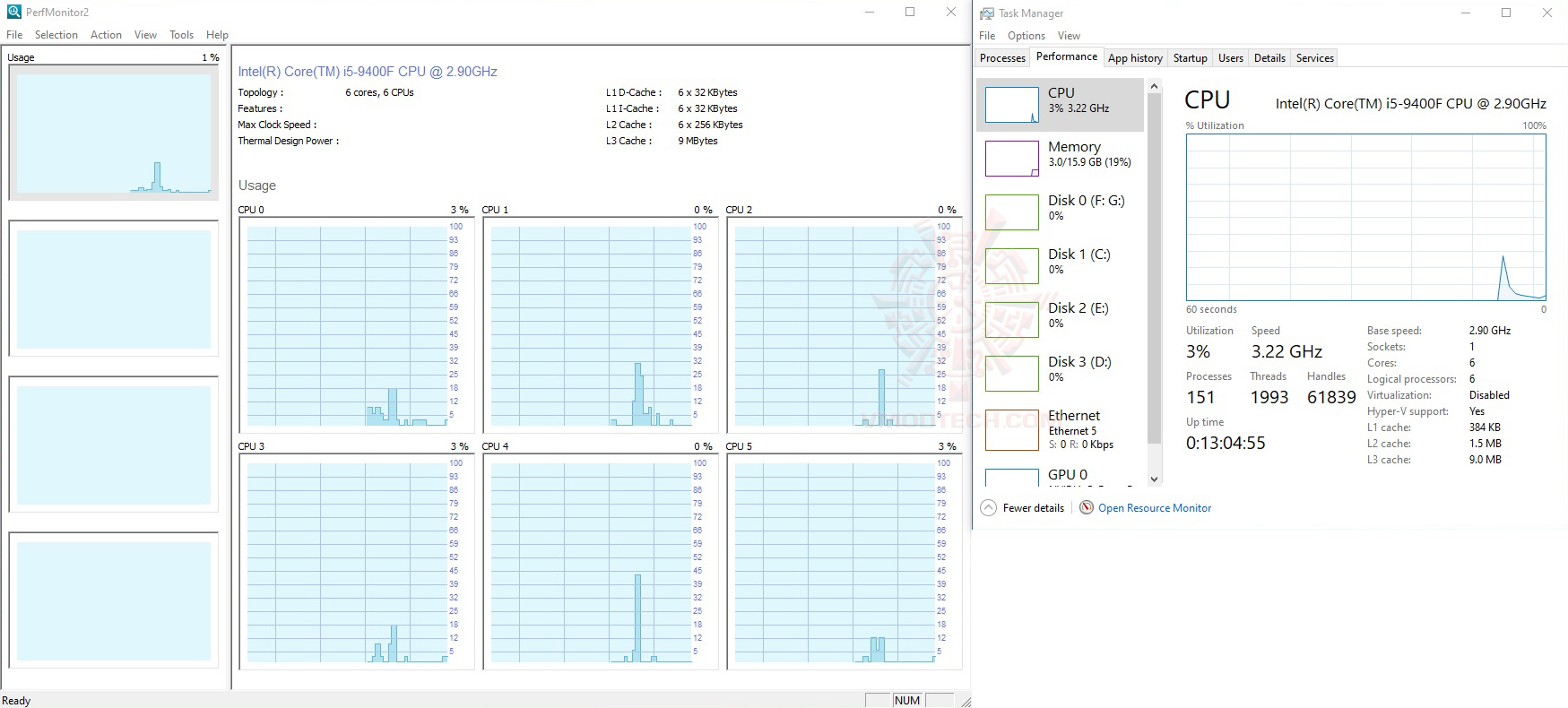Click Task Manager CPU utilization graph
This screenshot has width=1568, height=708.
1365,217
